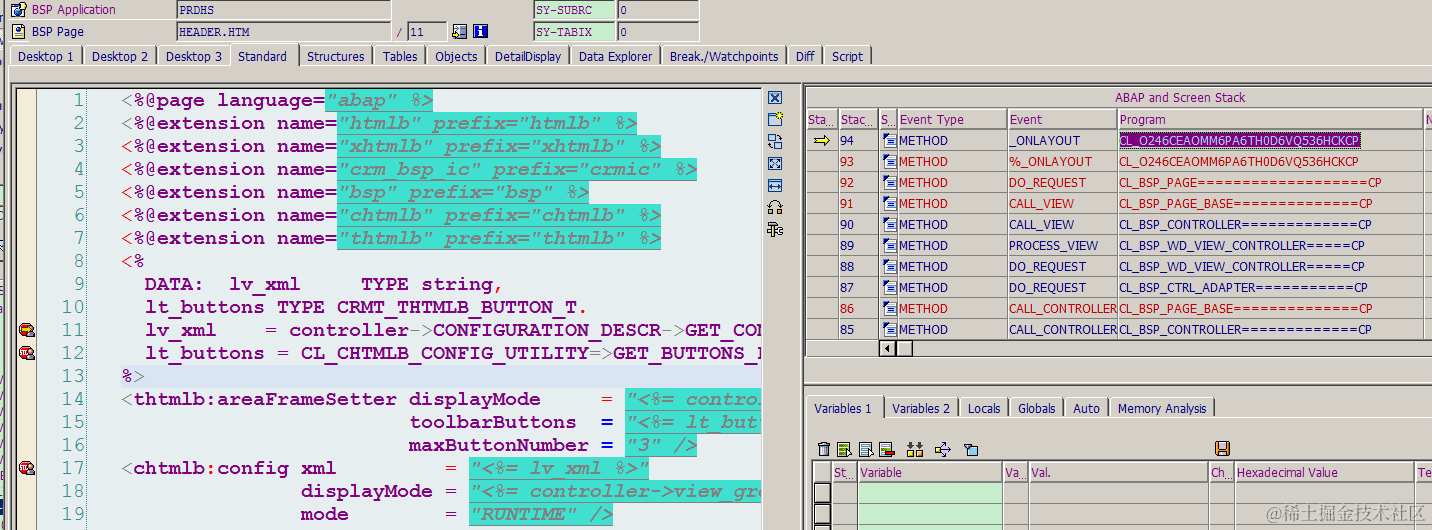Viewport: 1432px width, 530px height.
Task: Switch to Desktop 1 tab
Action: pyautogui.click(x=46, y=57)
